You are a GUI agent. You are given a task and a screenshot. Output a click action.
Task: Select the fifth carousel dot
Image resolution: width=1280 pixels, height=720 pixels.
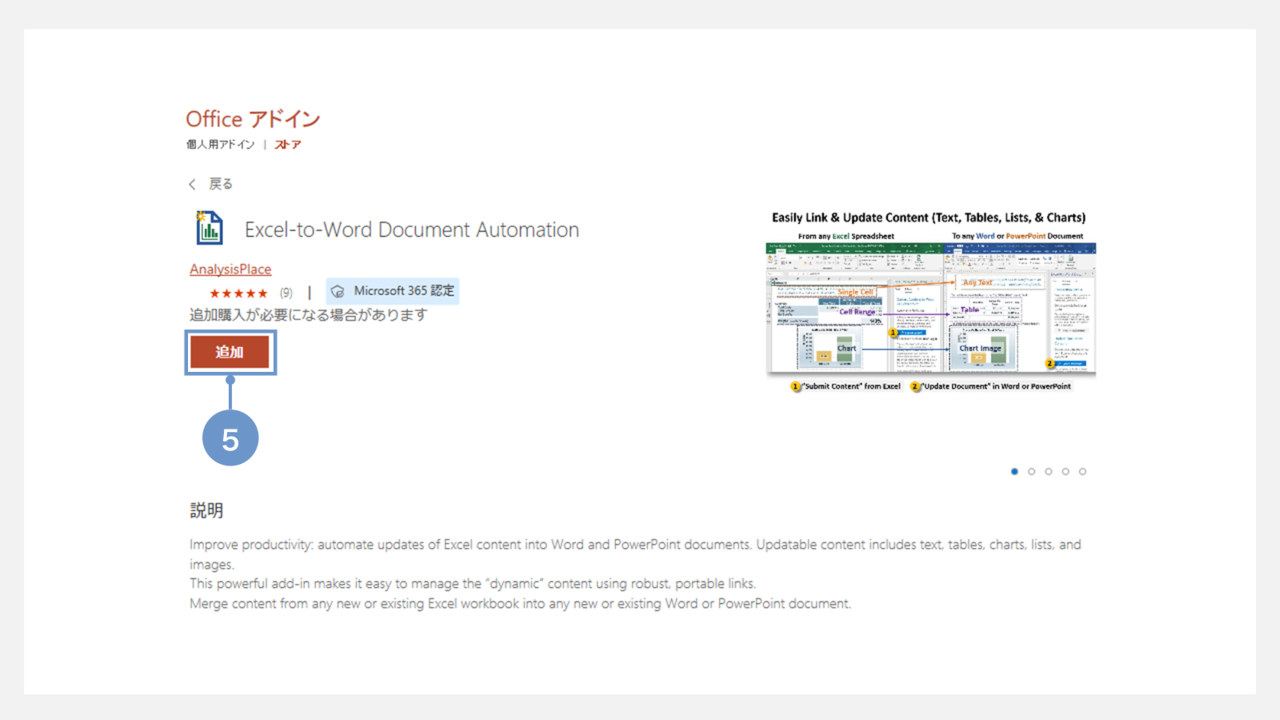pos(1083,471)
